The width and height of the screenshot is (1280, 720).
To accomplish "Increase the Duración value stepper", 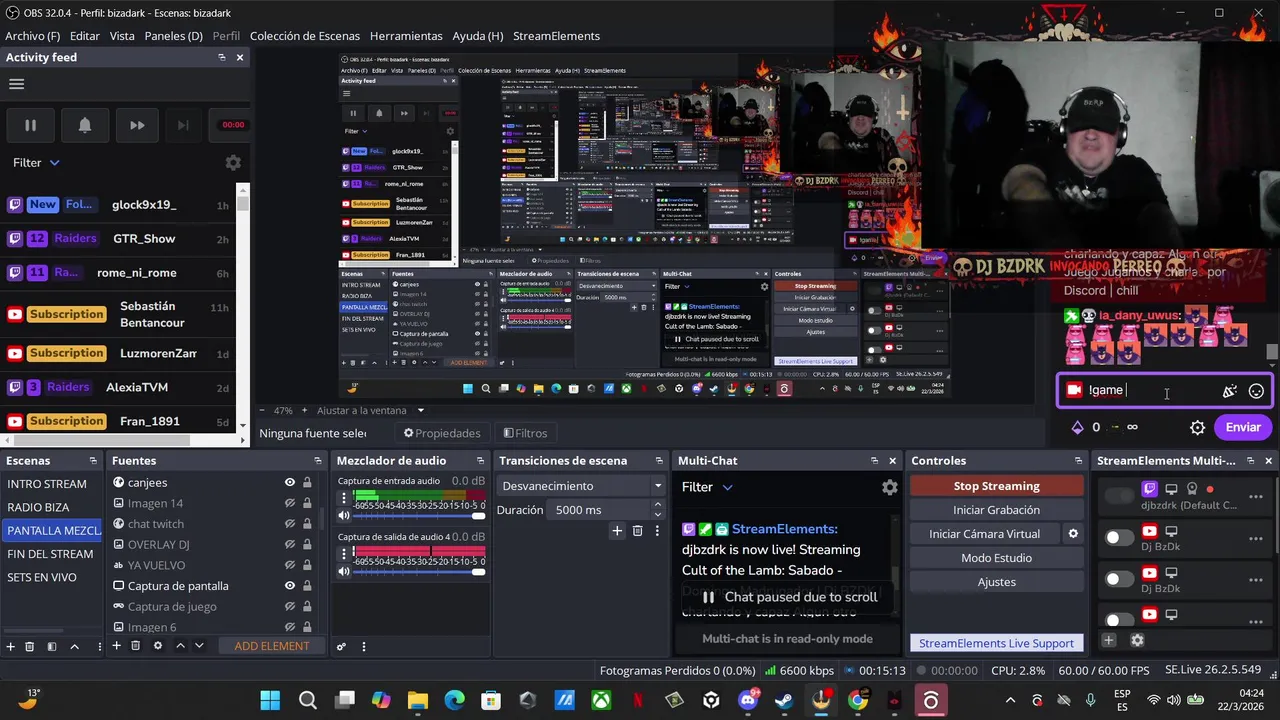I will (x=658, y=505).
